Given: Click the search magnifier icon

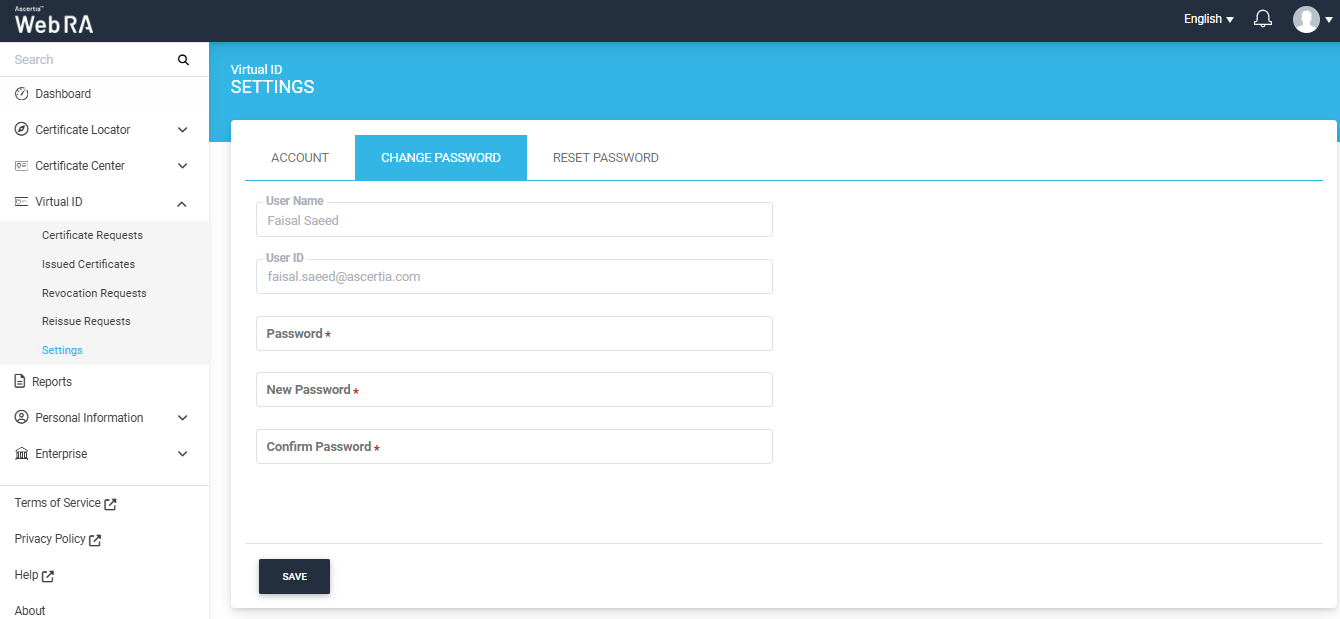Looking at the screenshot, I should (x=183, y=60).
